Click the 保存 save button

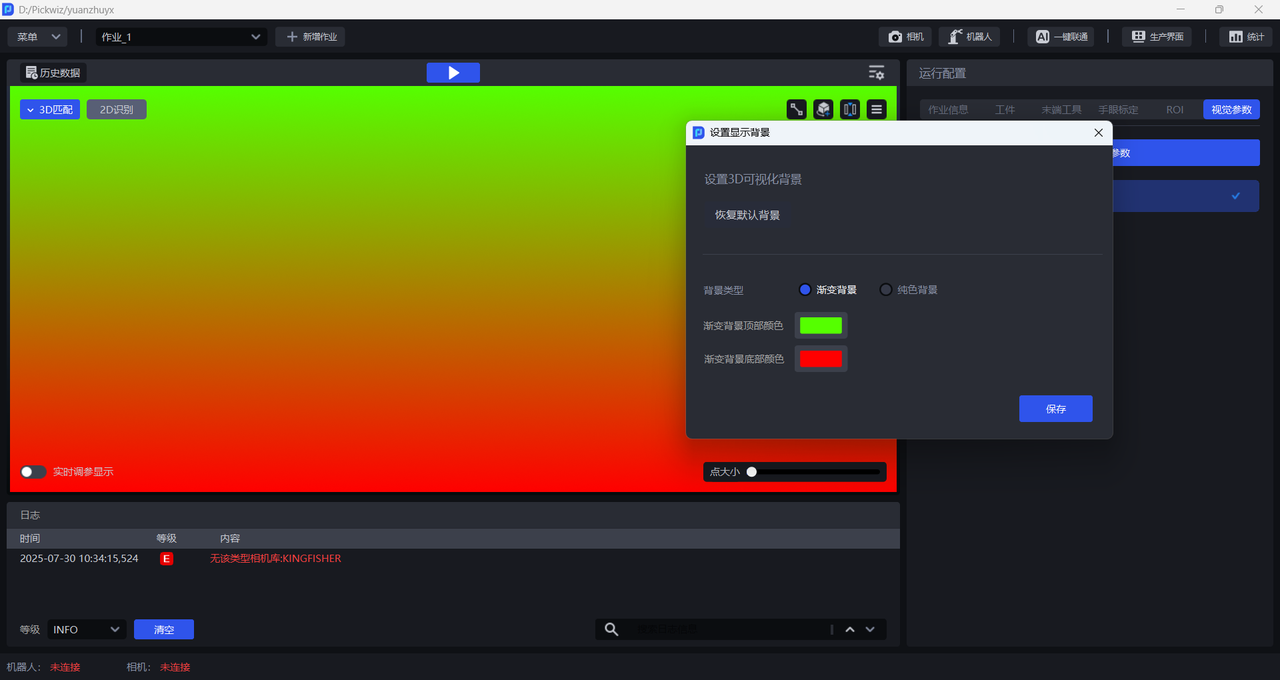pyautogui.click(x=1055, y=409)
